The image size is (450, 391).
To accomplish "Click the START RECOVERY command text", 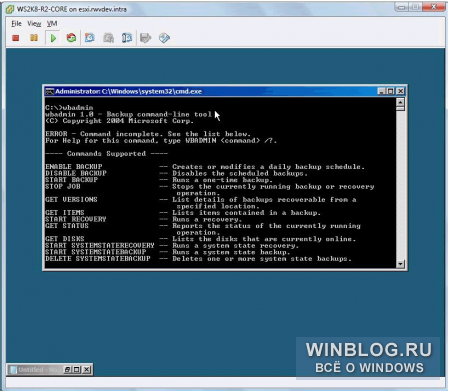I will 76,219.
